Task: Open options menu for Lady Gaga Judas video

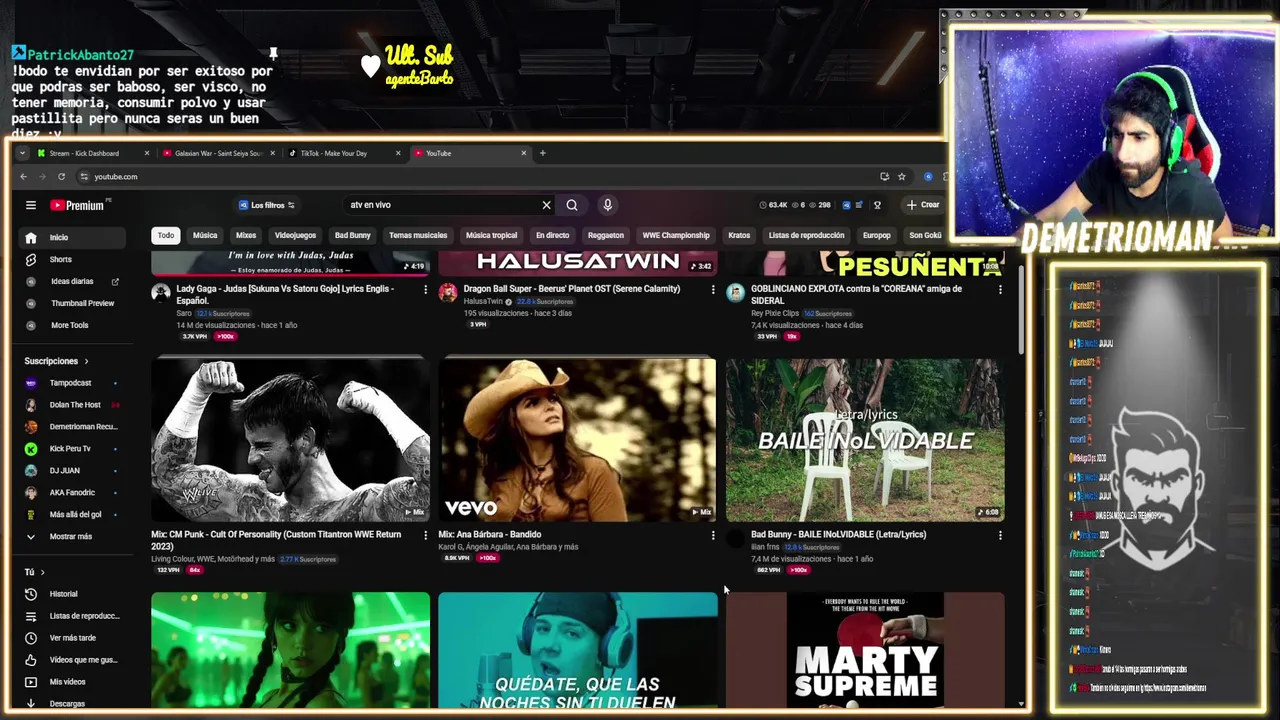Action: click(x=425, y=289)
